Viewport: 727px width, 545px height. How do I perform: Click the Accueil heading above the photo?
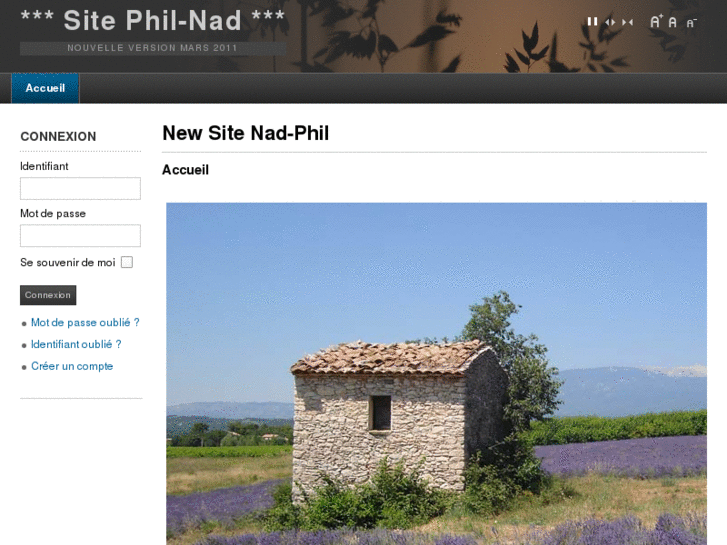[185, 170]
